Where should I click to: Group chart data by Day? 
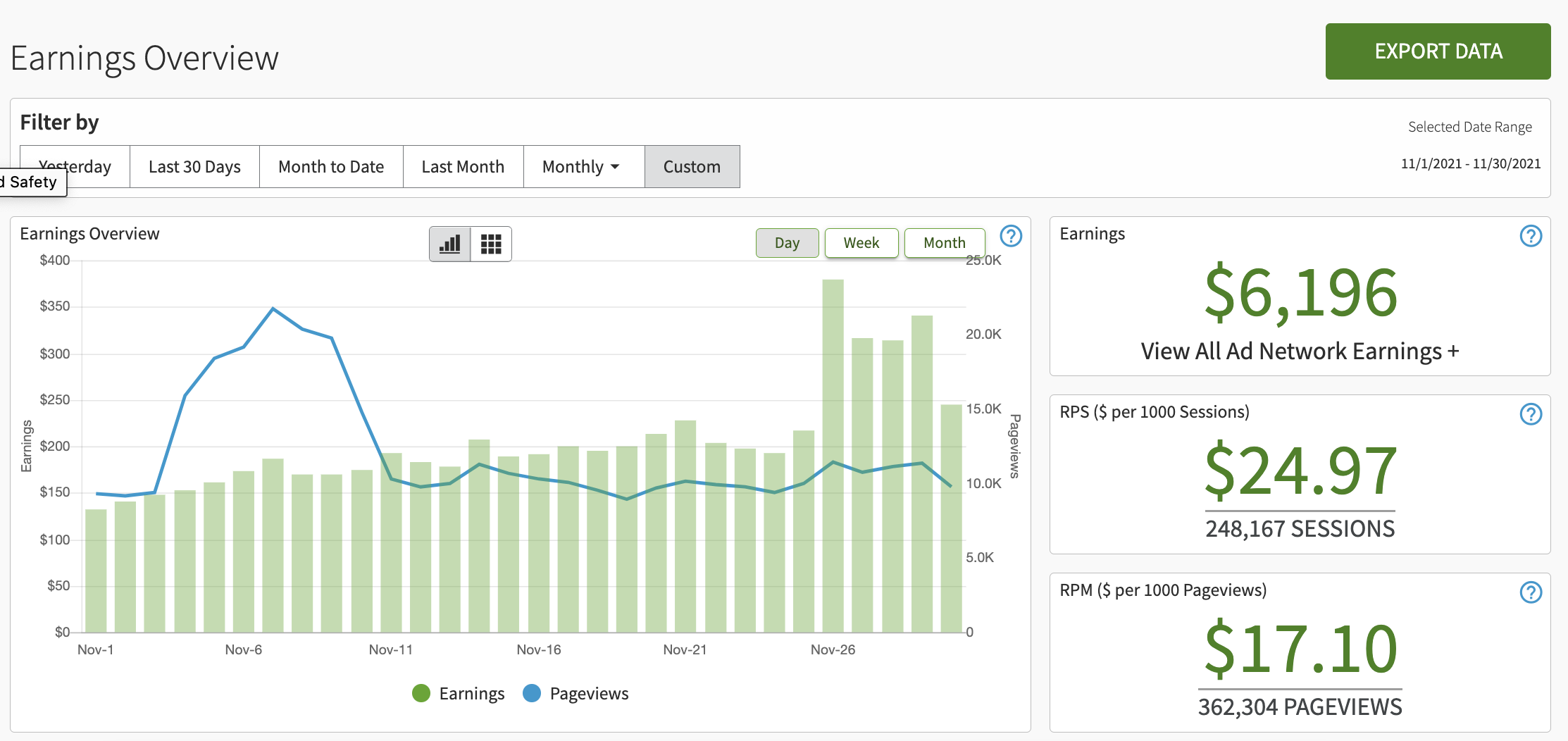tap(787, 243)
